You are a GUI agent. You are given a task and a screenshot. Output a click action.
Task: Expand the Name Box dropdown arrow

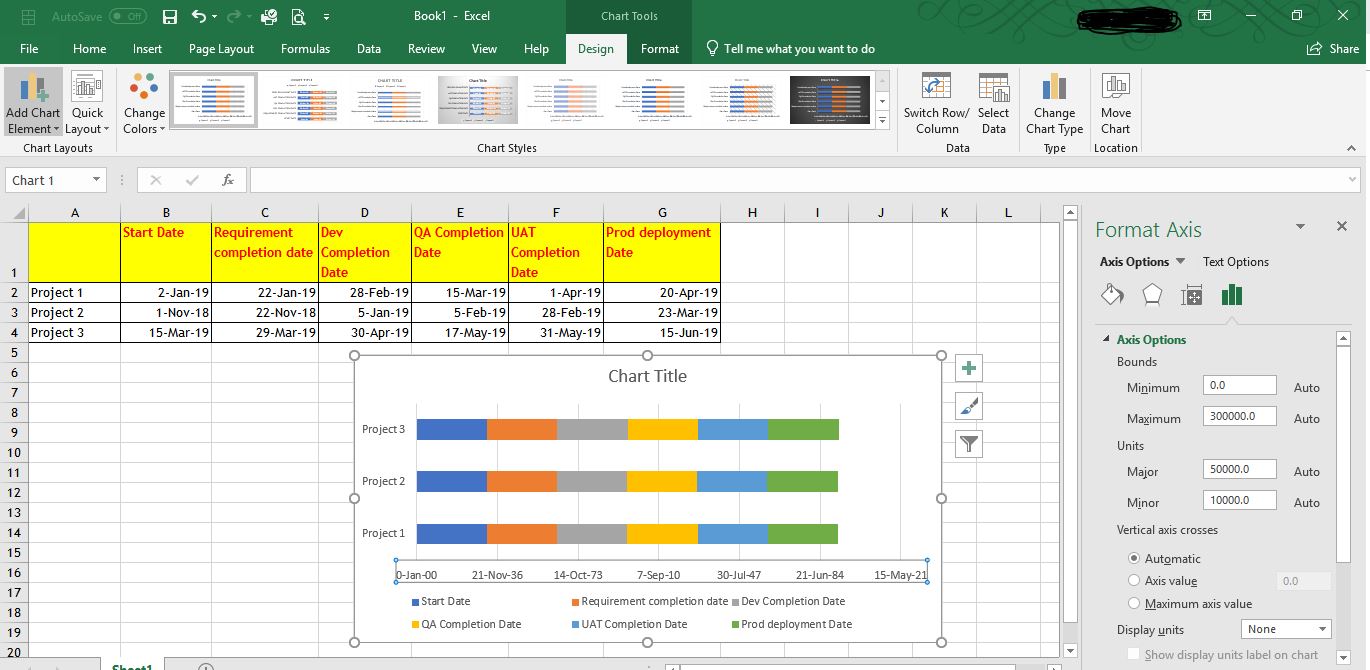point(97,180)
